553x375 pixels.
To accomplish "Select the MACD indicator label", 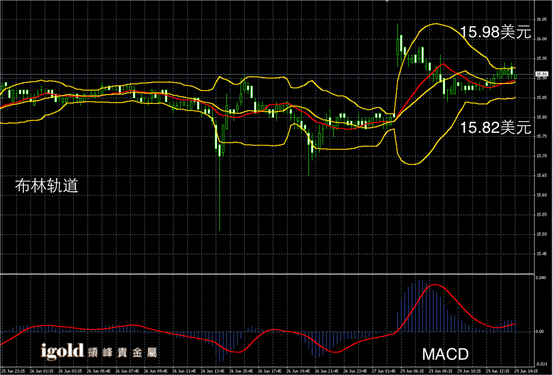I will coord(445,354).
